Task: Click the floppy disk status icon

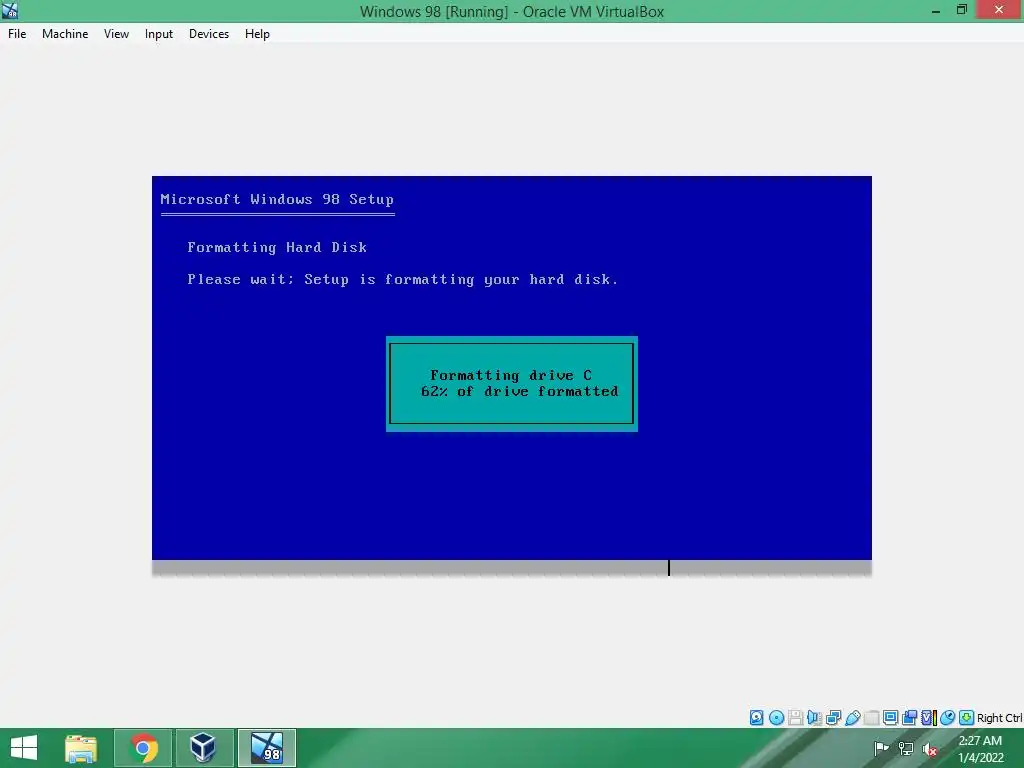Action: click(795, 718)
